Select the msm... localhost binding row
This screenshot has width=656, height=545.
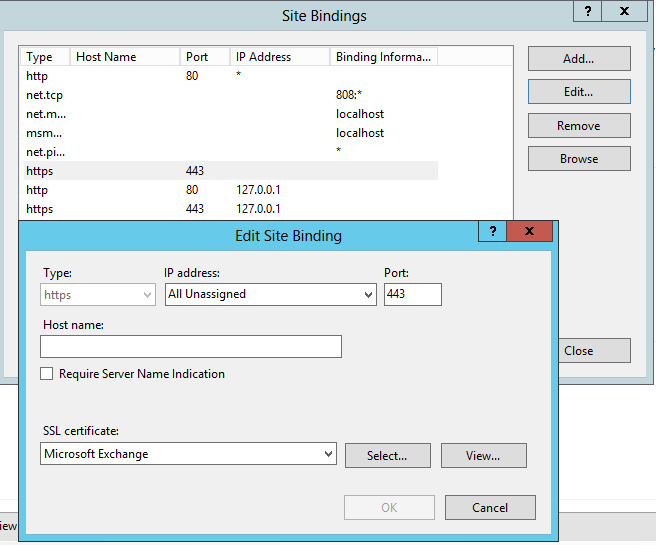click(x=231, y=133)
